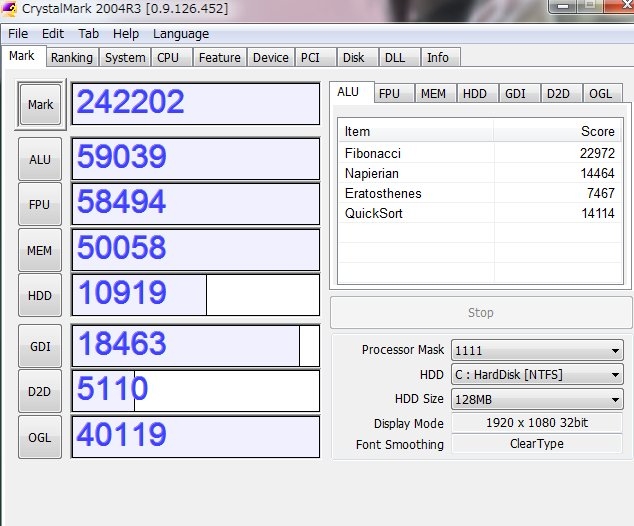The width and height of the screenshot is (634, 526).
Task: Switch to the Device tab
Action: point(271,57)
